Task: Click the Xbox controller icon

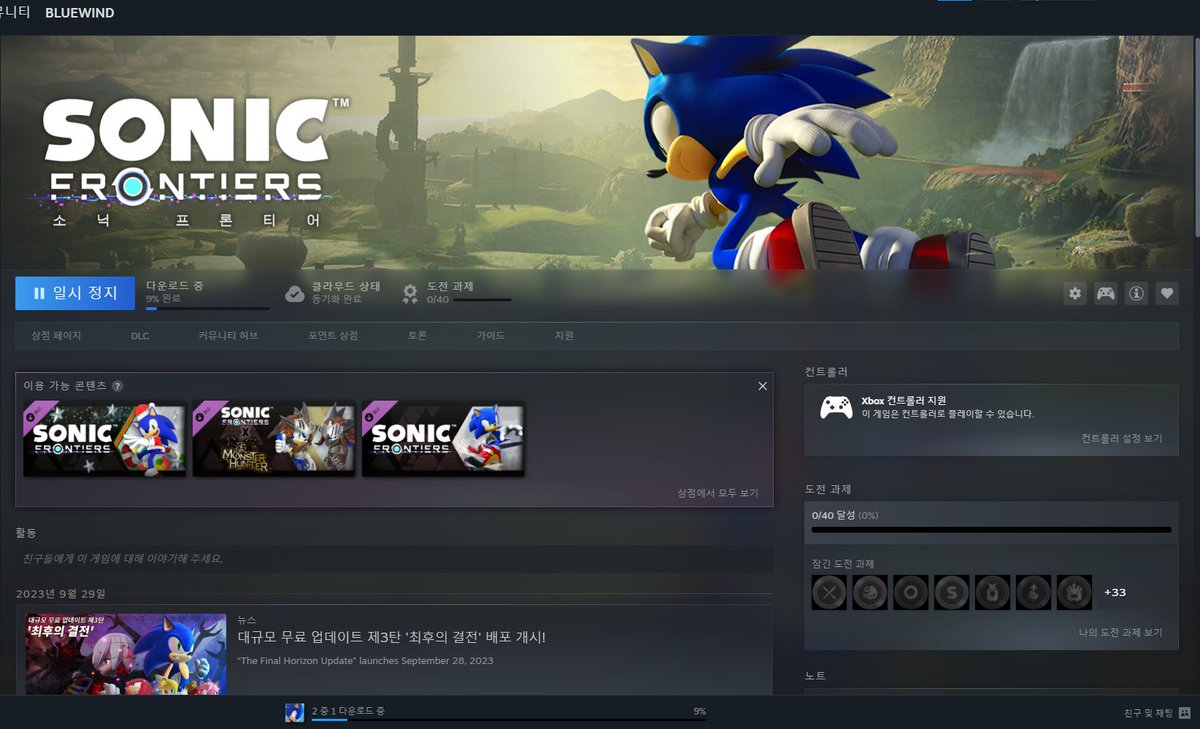Action: 836,407
